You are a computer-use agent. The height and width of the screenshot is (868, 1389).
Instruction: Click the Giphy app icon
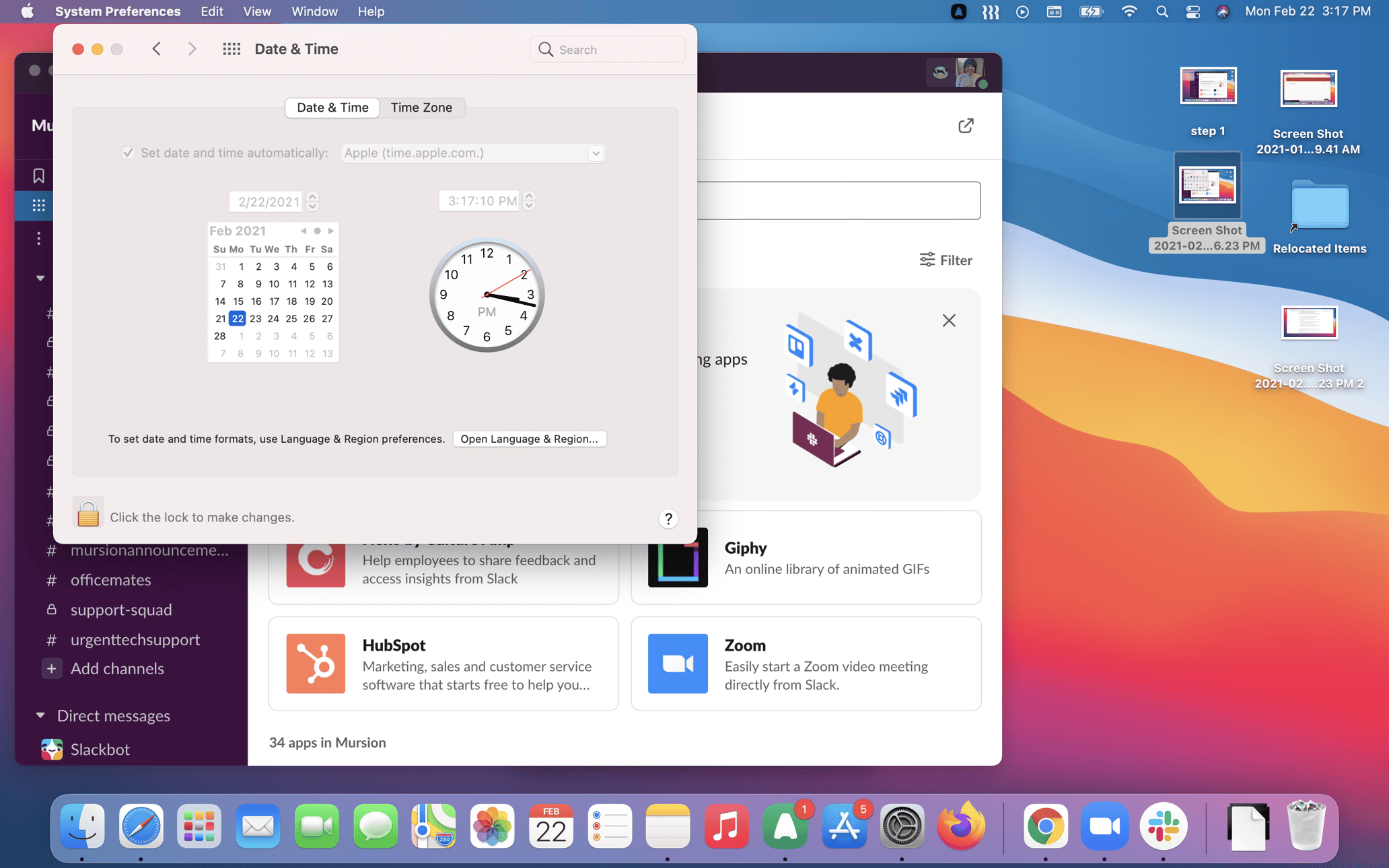coord(677,557)
